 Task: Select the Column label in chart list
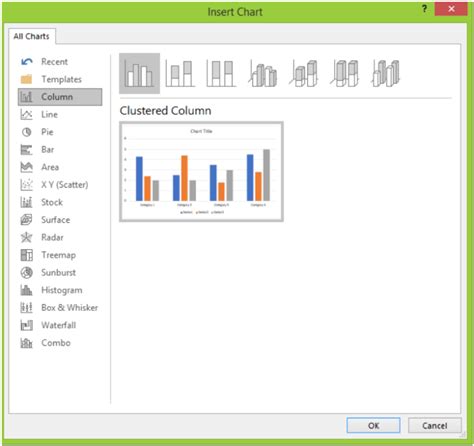coord(57,97)
